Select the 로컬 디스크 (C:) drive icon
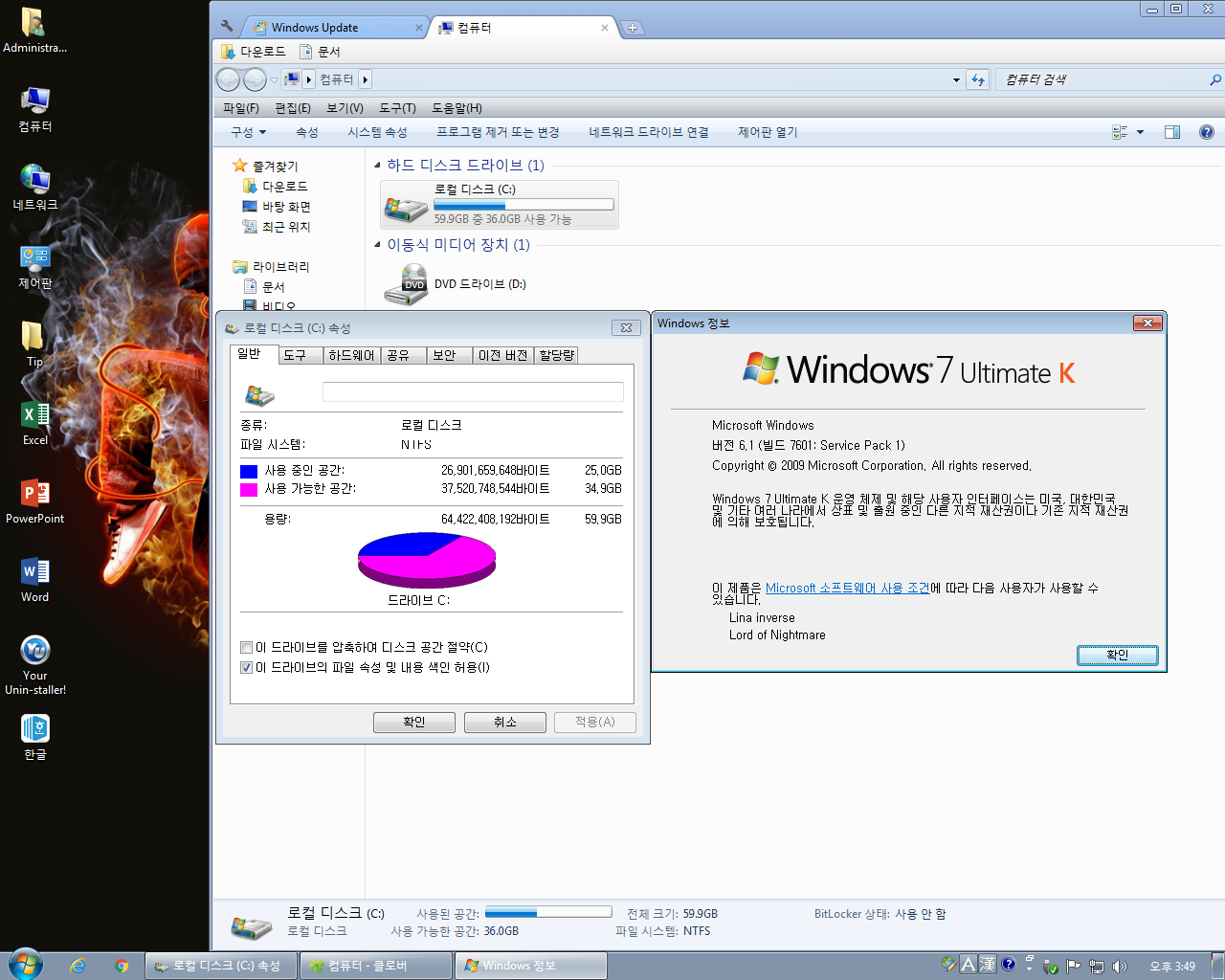This screenshot has width=1225, height=980. point(405,207)
